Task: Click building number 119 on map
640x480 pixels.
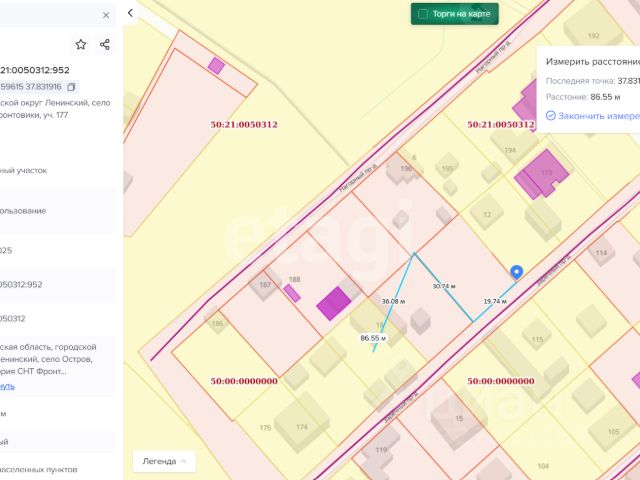Action: (x=381, y=450)
